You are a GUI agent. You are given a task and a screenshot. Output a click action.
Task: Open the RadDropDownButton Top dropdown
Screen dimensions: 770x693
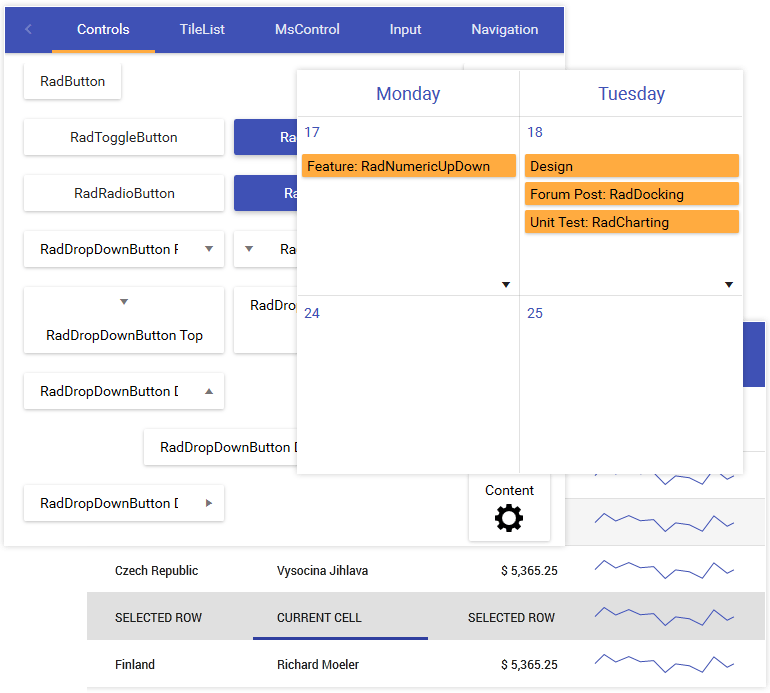124,320
